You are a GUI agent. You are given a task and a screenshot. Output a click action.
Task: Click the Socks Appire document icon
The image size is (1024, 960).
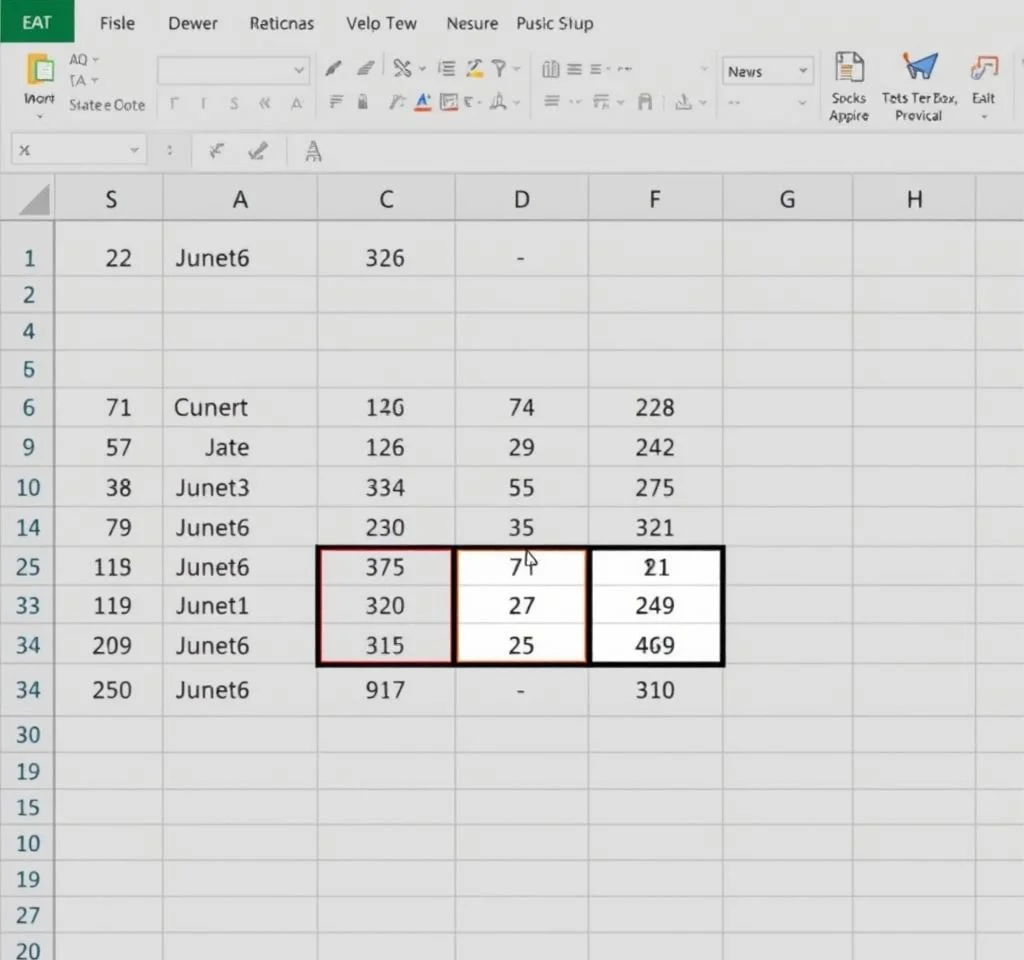click(848, 68)
